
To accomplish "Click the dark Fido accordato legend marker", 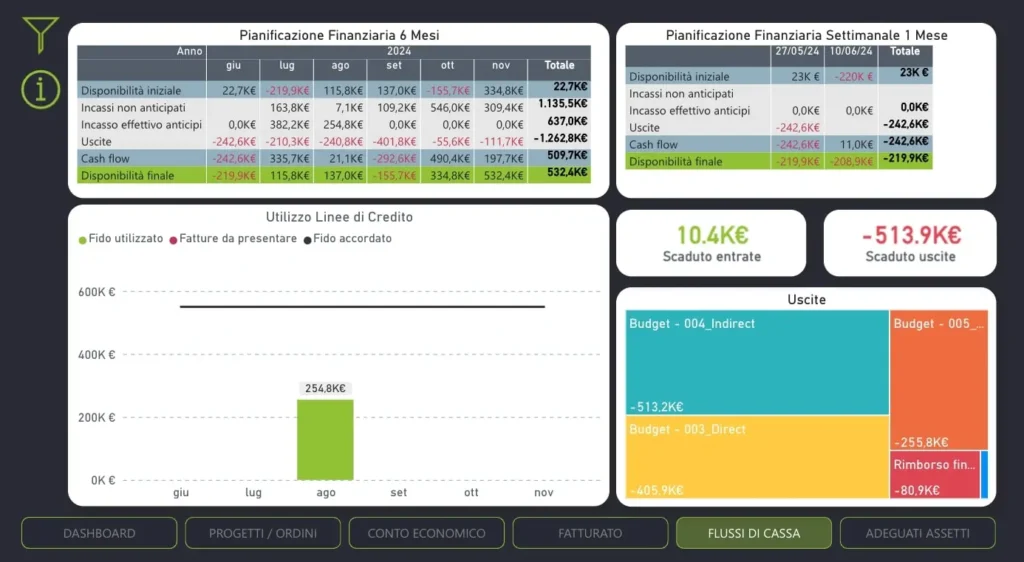I will (x=307, y=240).
